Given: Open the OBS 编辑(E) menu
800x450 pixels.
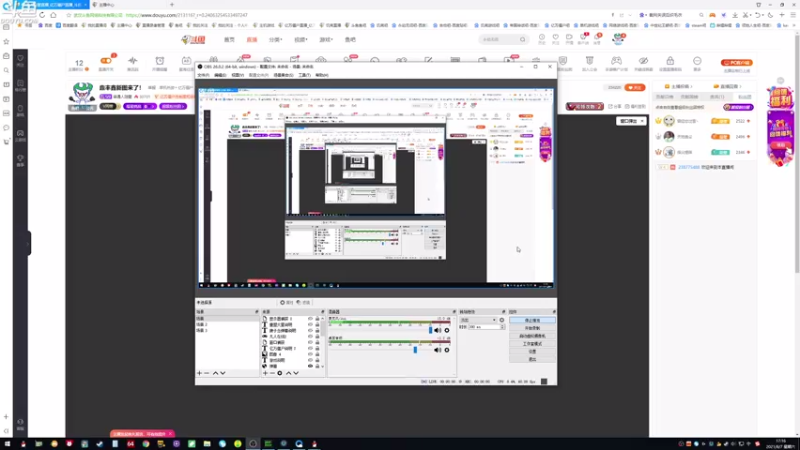Looking at the screenshot, I should pos(220,75).
